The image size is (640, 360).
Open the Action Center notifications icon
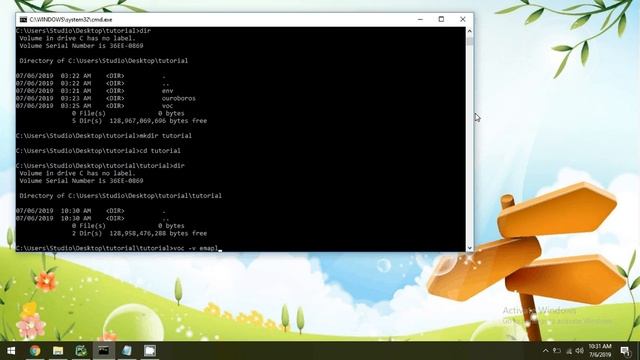coord(625,351)
